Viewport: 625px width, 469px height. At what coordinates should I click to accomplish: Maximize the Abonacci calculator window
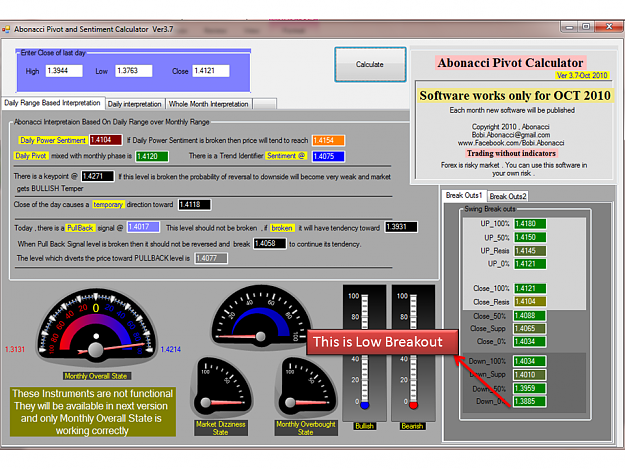coord(586,27)
